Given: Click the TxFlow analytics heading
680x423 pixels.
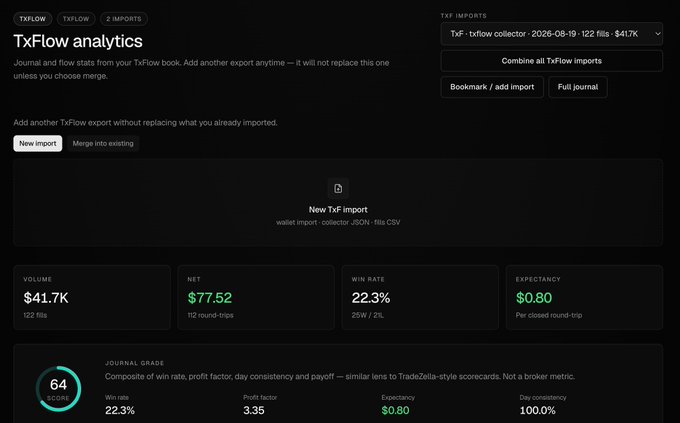Looking at the screenshot, I should point(78,41).
